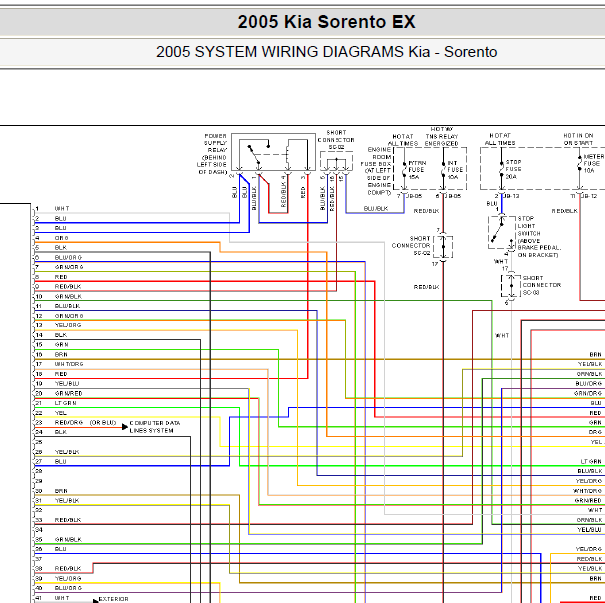605x603 pixels.
Task: Click pin 14 BLK wire label
Action: 61,335
